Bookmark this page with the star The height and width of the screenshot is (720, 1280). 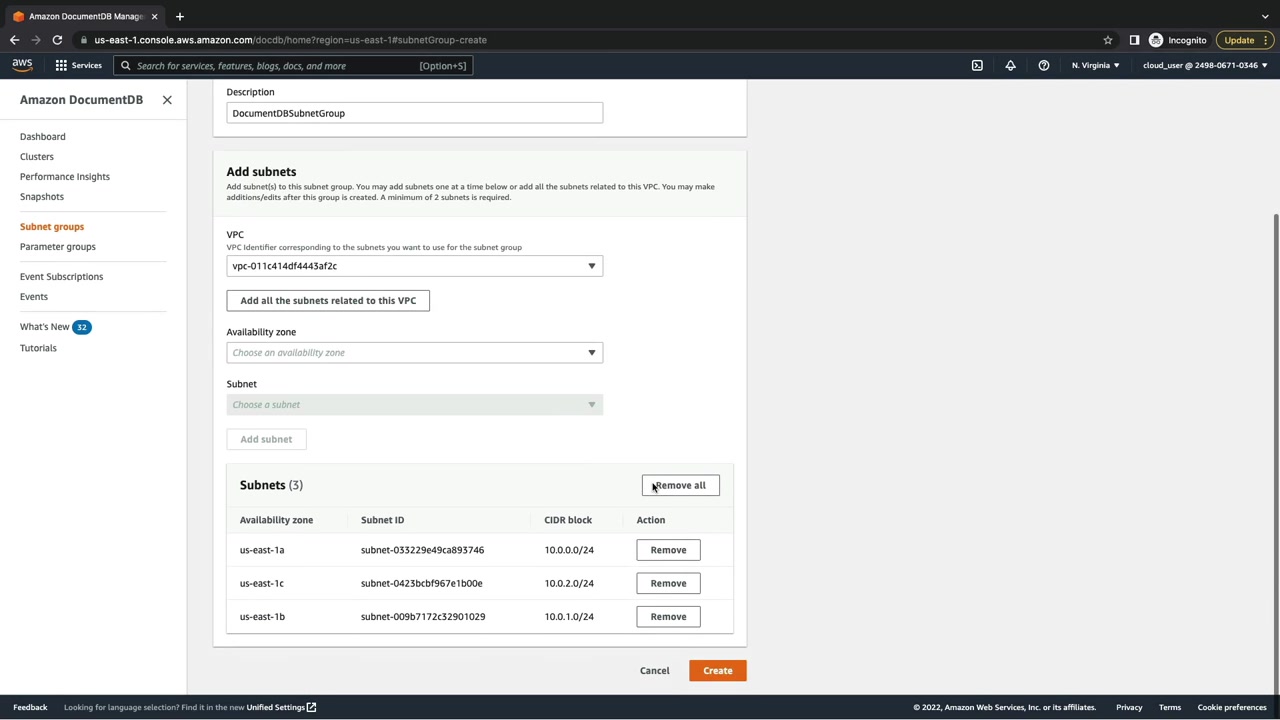tap(1108, 40)
